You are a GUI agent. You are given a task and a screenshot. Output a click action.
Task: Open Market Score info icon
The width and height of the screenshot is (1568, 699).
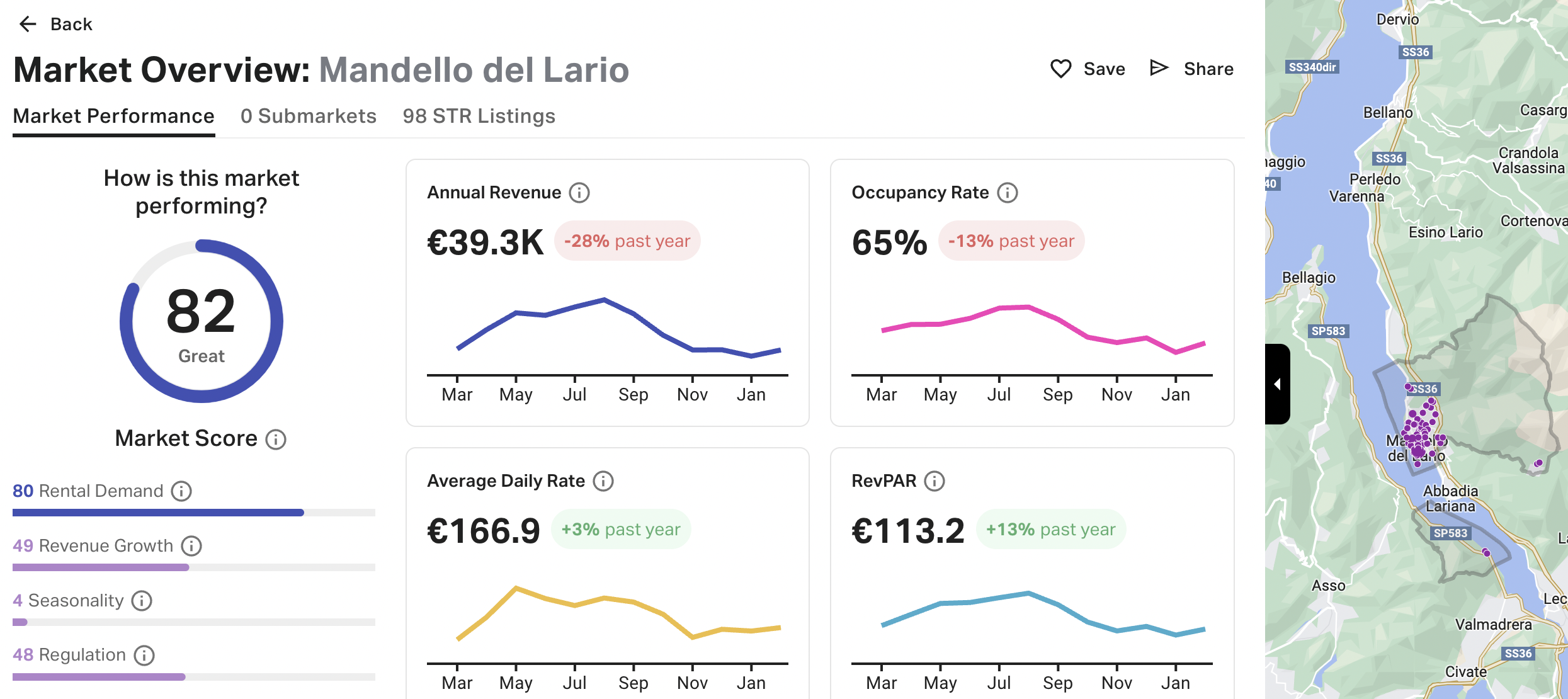275,440
